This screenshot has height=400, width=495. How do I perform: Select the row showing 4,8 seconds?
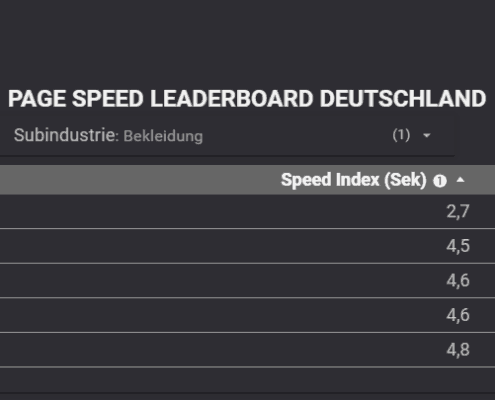(247, 350)
